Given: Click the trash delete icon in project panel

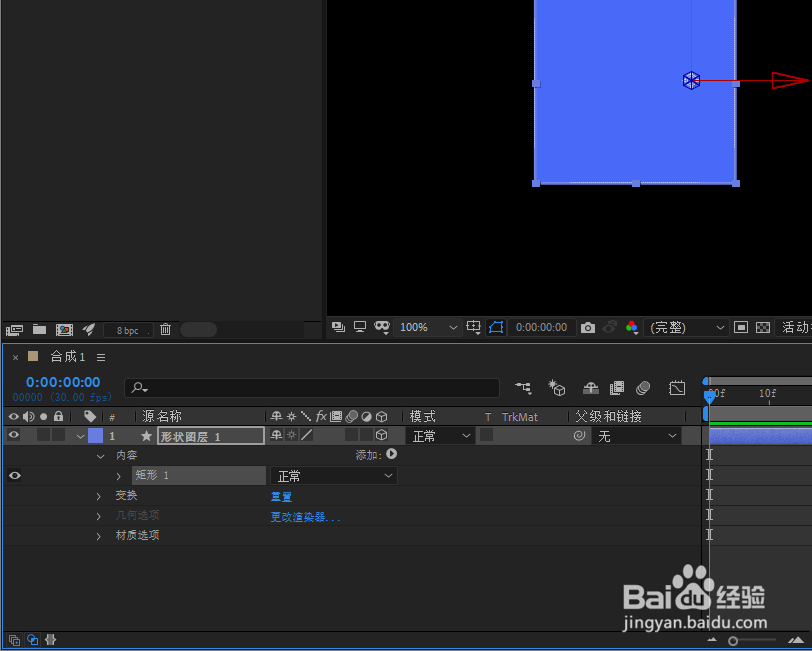Looking at the screenshot, I should coord(165,329).
